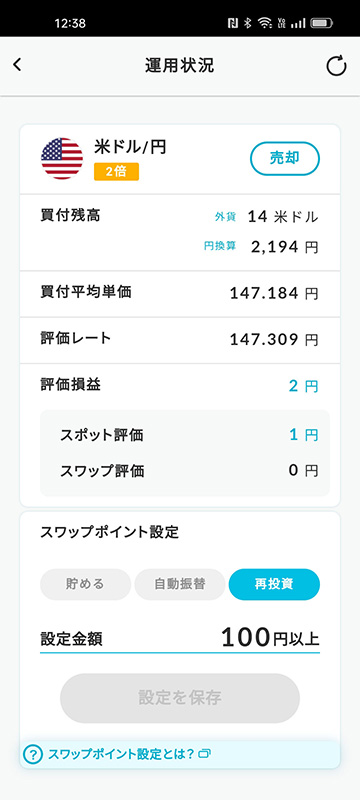Tap the external link icon beside スワップポイント設定とは
Screen dimensions: 360x800
coord(204,753)
